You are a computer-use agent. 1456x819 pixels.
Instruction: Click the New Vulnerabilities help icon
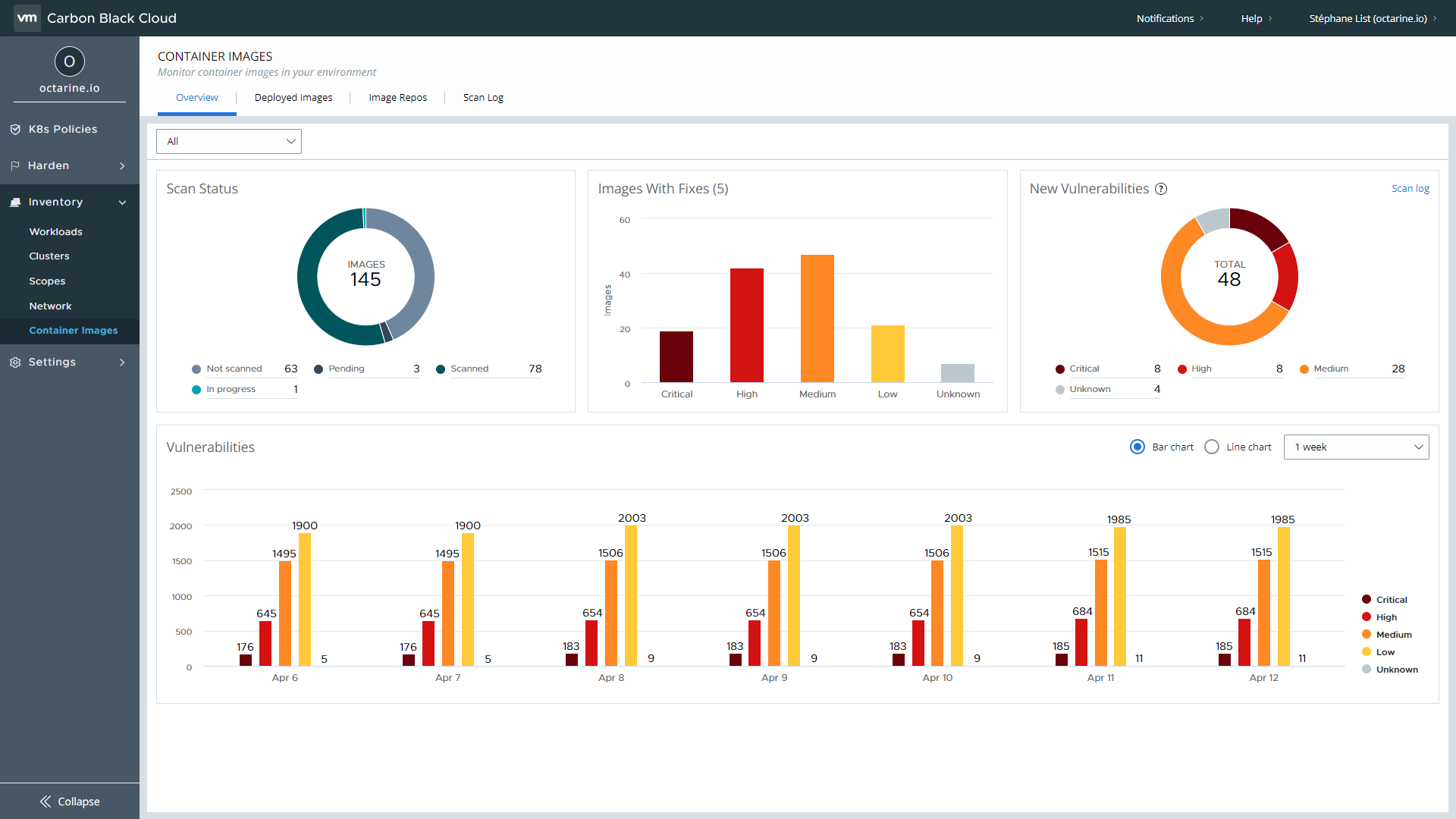[x=1161, y=189]
